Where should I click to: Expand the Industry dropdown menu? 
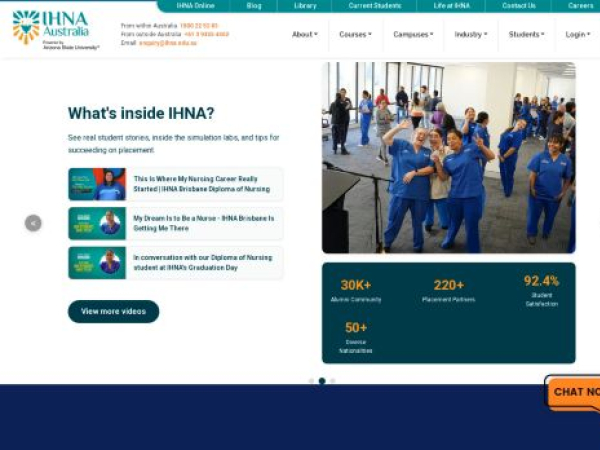[471, 34]
